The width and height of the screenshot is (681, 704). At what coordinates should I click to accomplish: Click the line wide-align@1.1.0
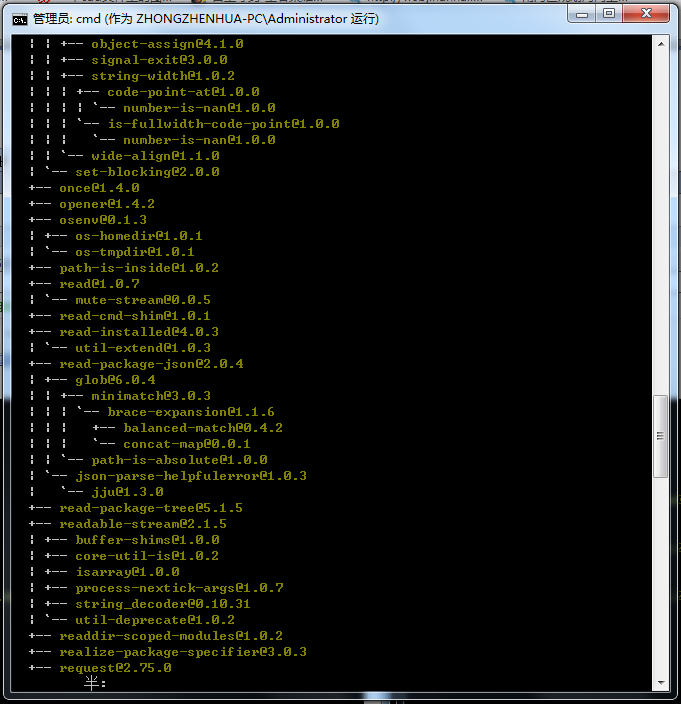155,156
